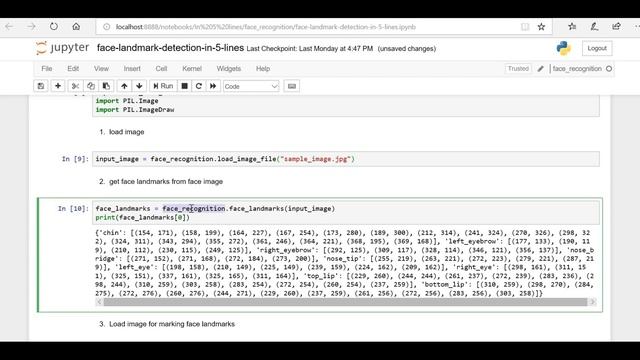This screenshot has height=360, width=640.
Task: Go back with the browser back arrow
Action: (9, 27)
